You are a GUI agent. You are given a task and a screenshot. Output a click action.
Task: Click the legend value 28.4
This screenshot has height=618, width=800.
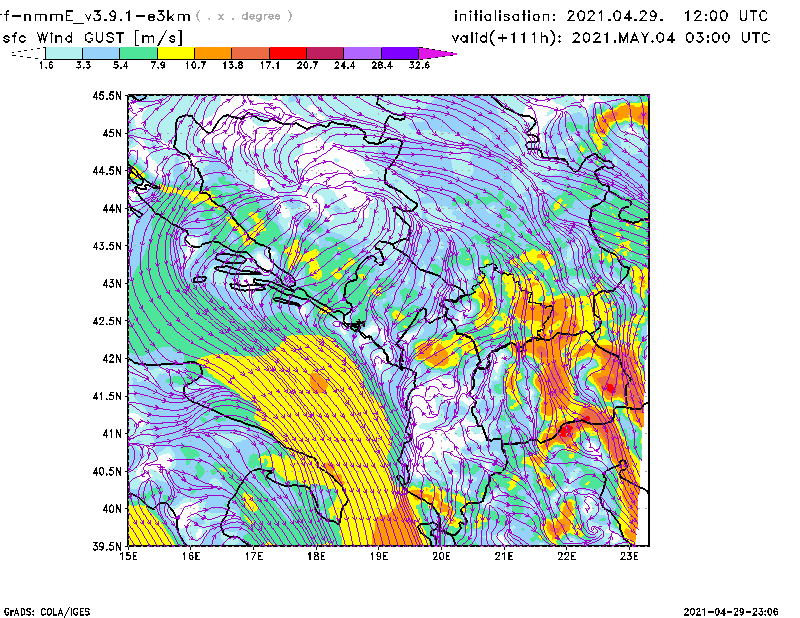(x=382, y=65)
